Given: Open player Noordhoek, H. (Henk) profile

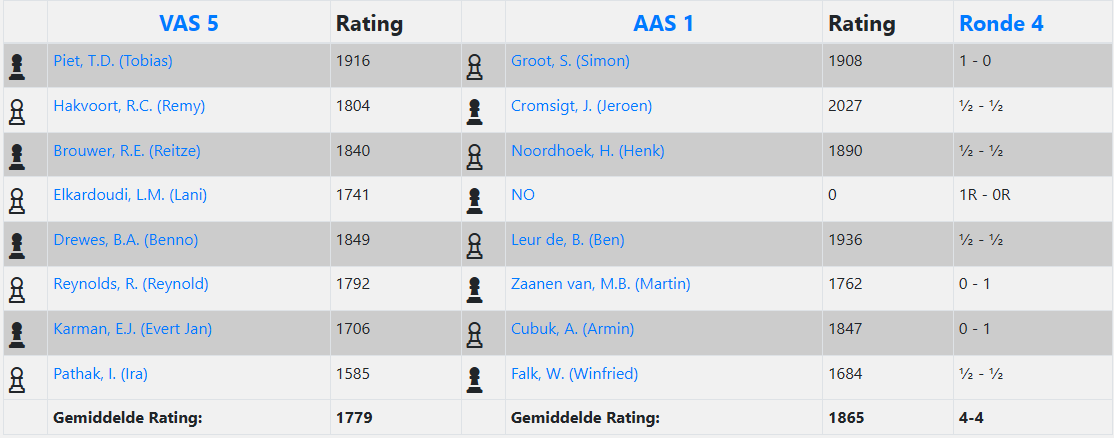Looking at the screenshot, I should (x=587, y=151).
